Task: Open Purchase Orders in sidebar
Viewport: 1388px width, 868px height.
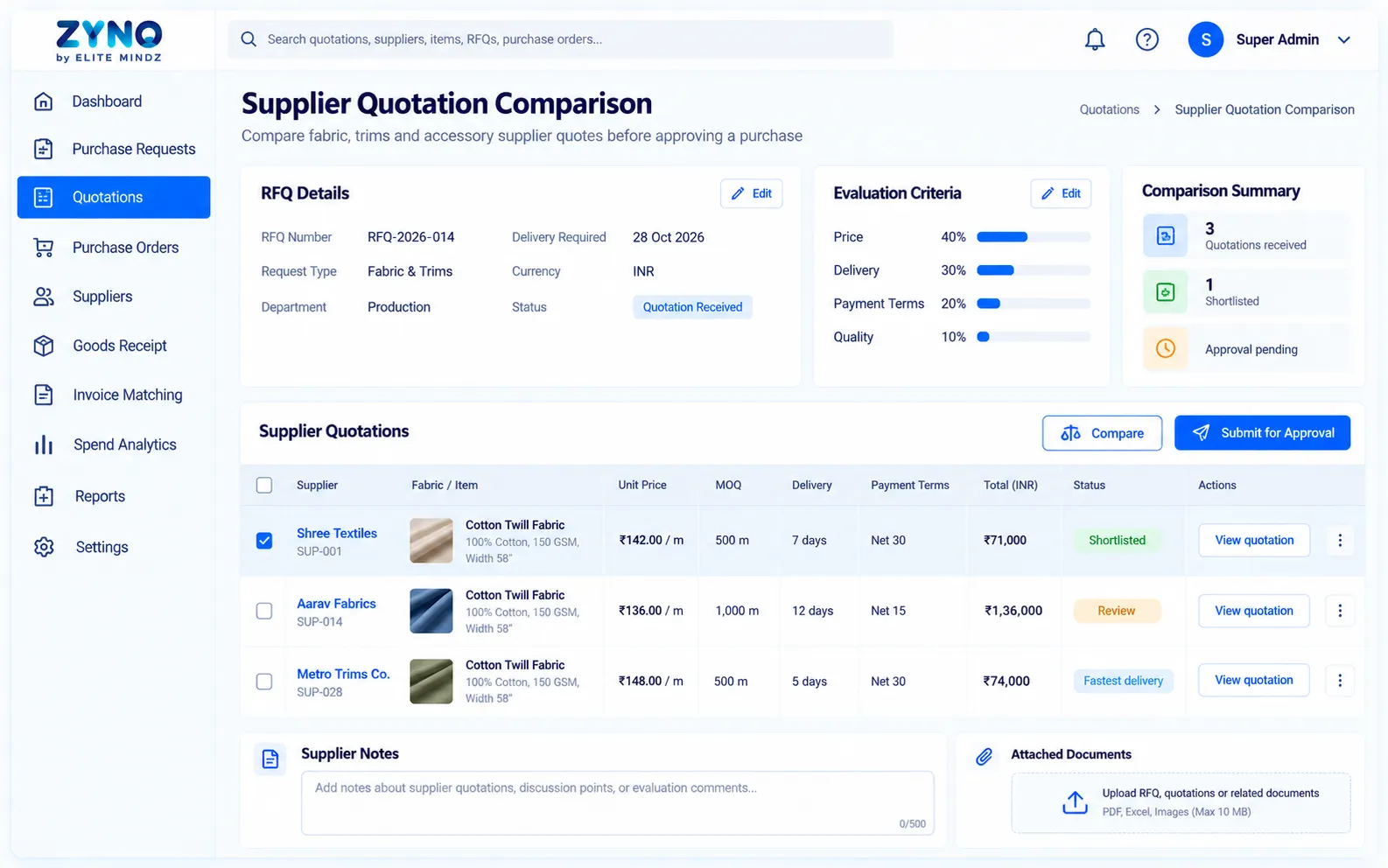Action: [x=114, y=248]
